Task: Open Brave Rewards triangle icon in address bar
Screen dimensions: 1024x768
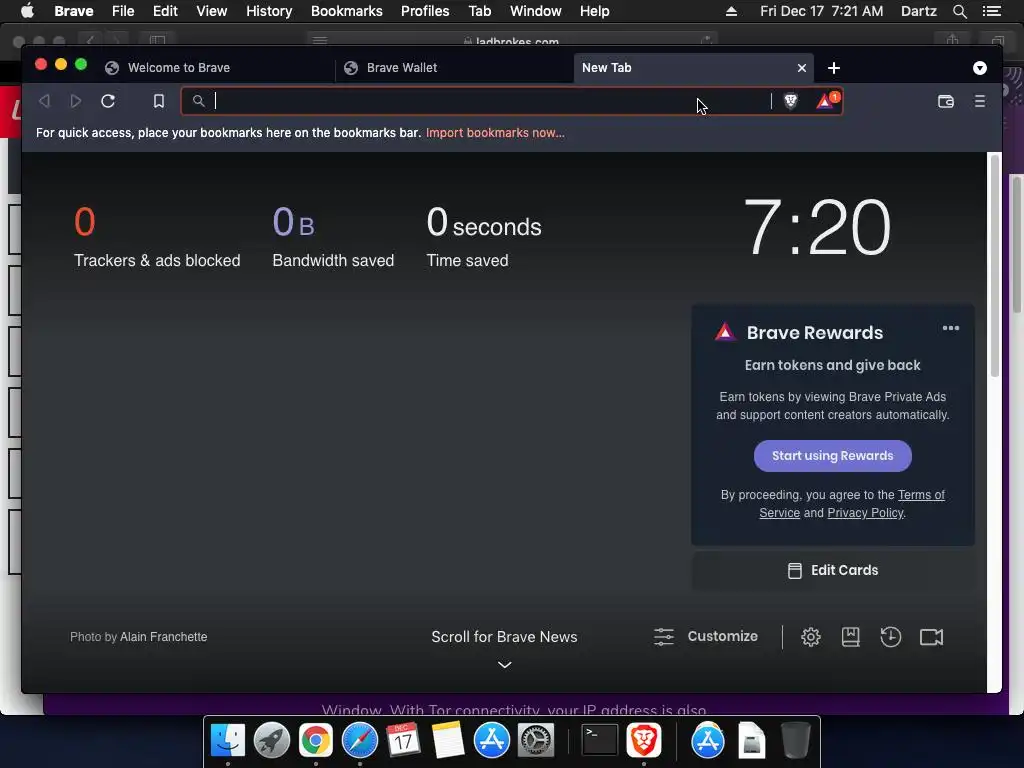Action: [826, 101]
